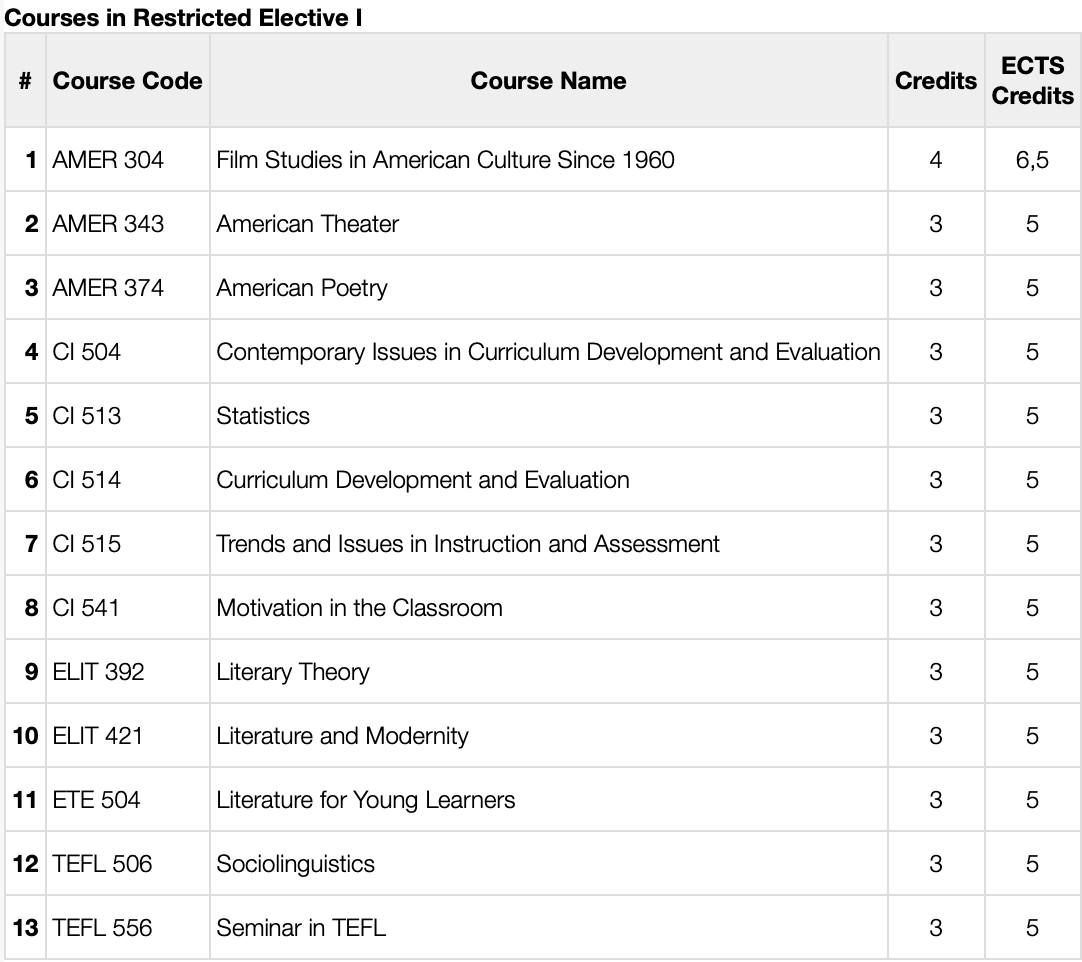Click the "American Theater" course name
1082x962 pixels.
[306, 223]
